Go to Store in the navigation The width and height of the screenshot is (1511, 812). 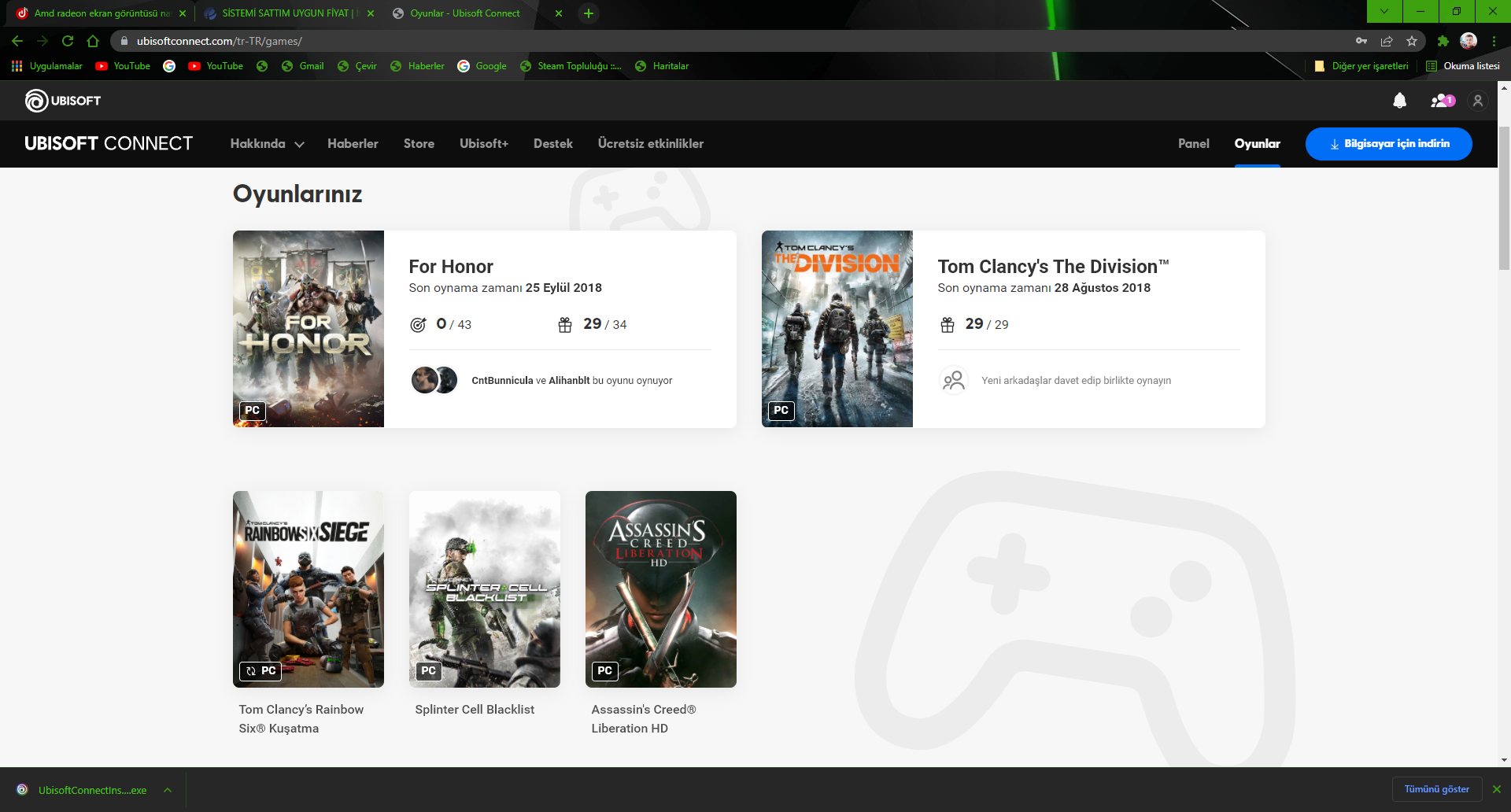point(419,144)
